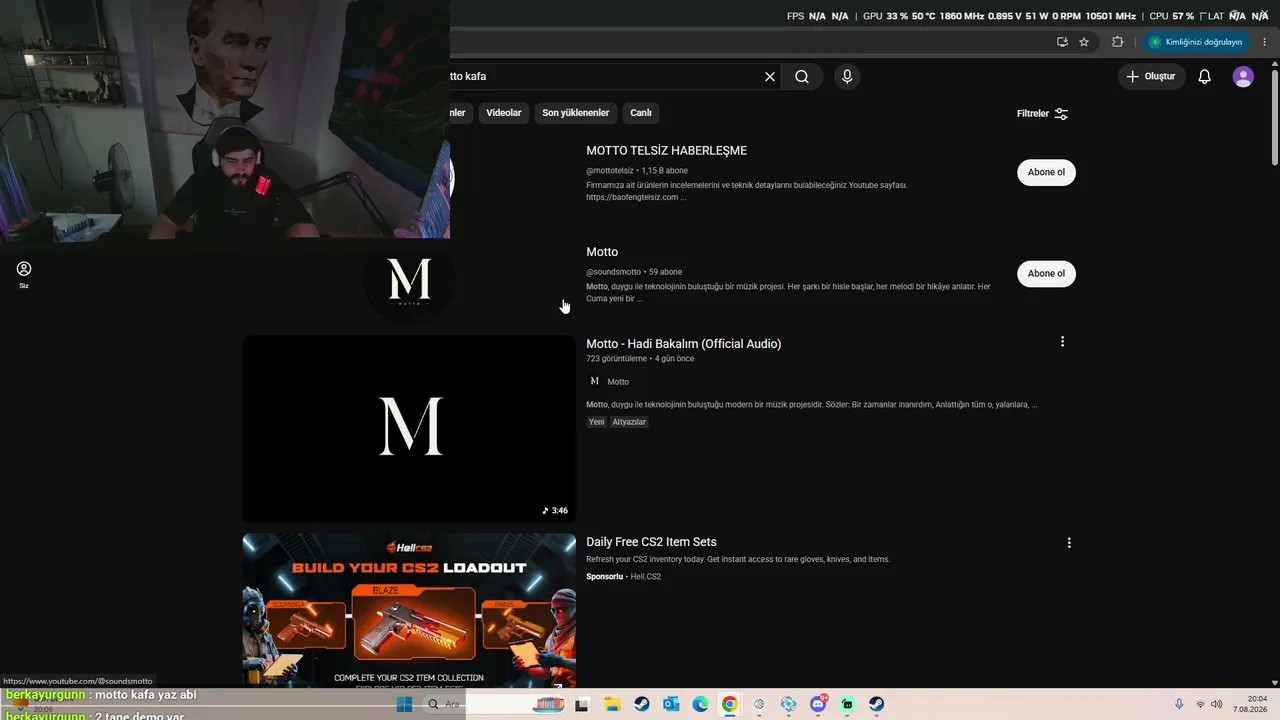
Task: Click Kimliğinizi doğrulayın profile button
Action: click(x=1195, y=42)
